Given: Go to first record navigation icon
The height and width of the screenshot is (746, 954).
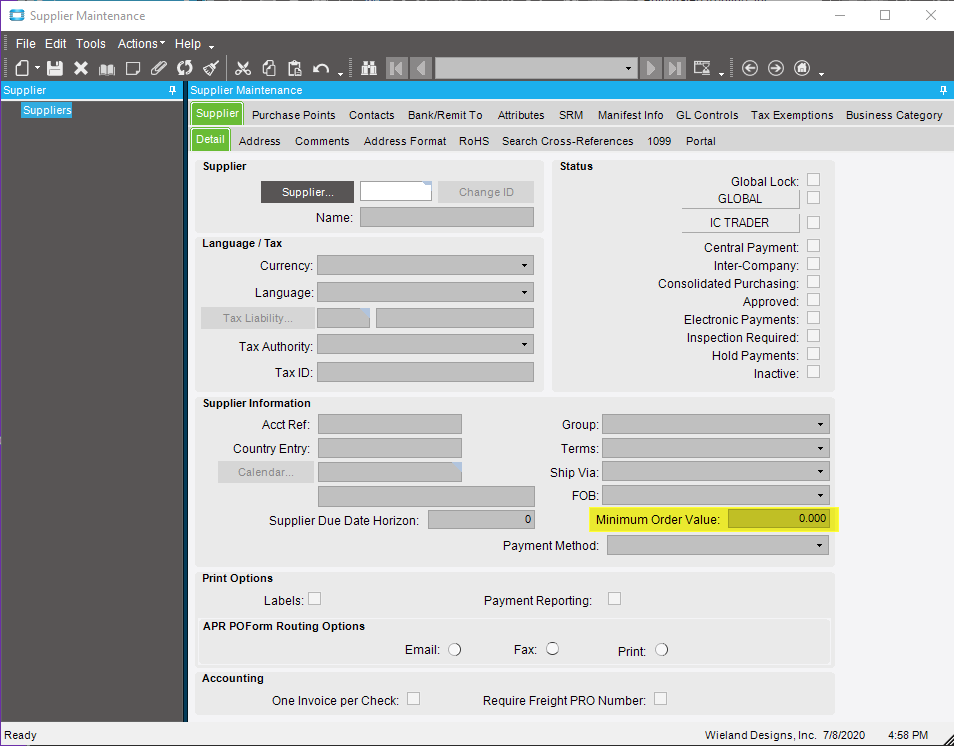Looking at the screenshot, I should coord(397,68).
